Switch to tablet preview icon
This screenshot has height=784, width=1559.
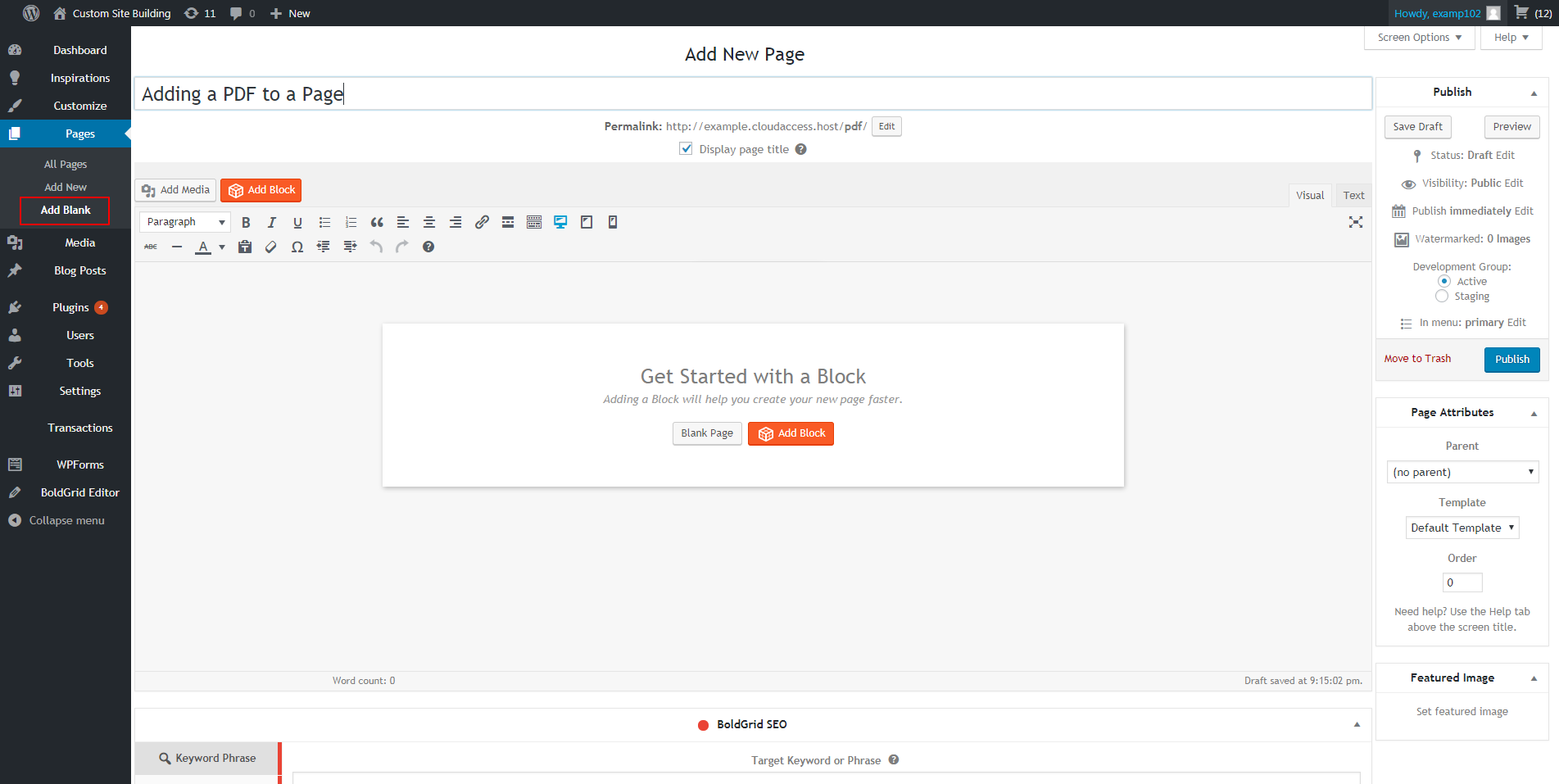(587, 222)
